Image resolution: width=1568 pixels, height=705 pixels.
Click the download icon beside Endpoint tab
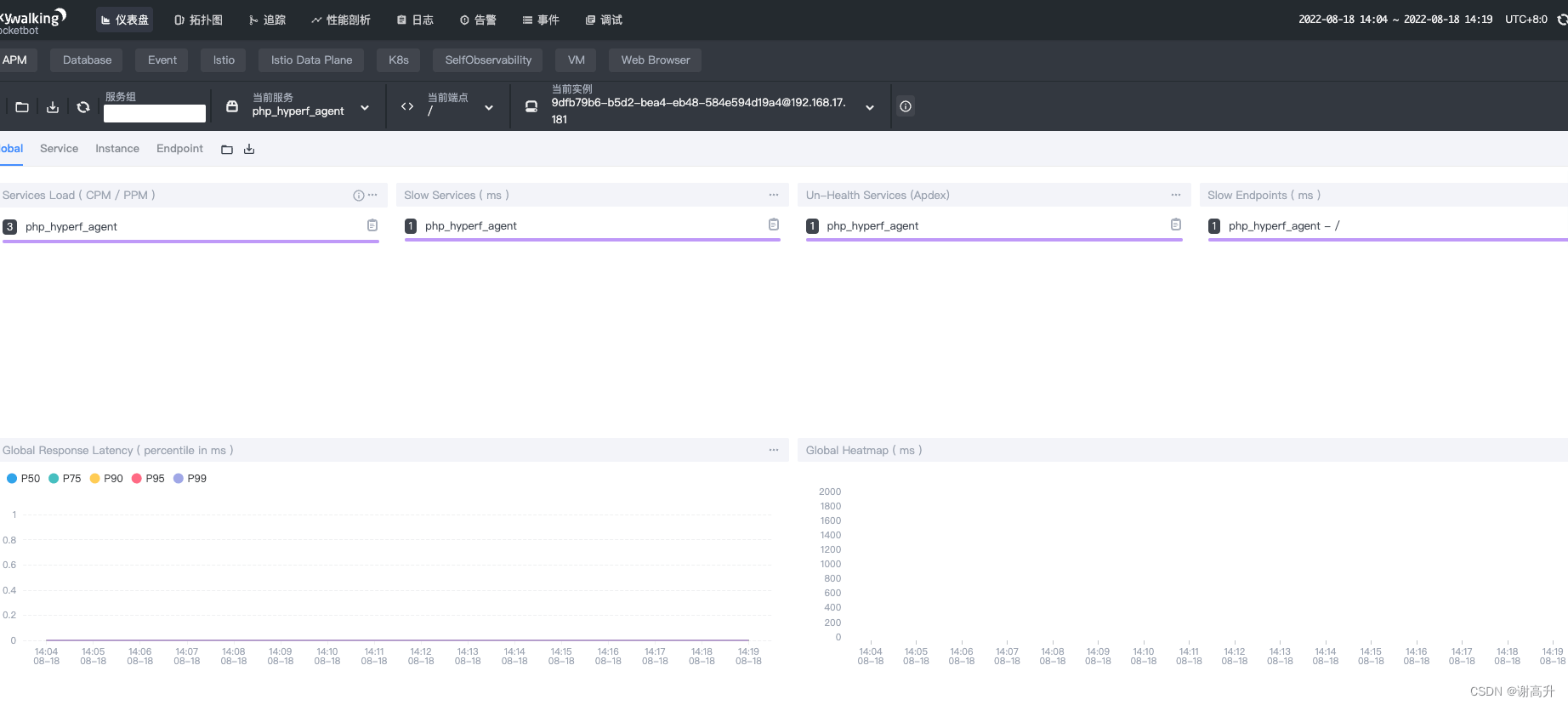(x=249, y=150)
